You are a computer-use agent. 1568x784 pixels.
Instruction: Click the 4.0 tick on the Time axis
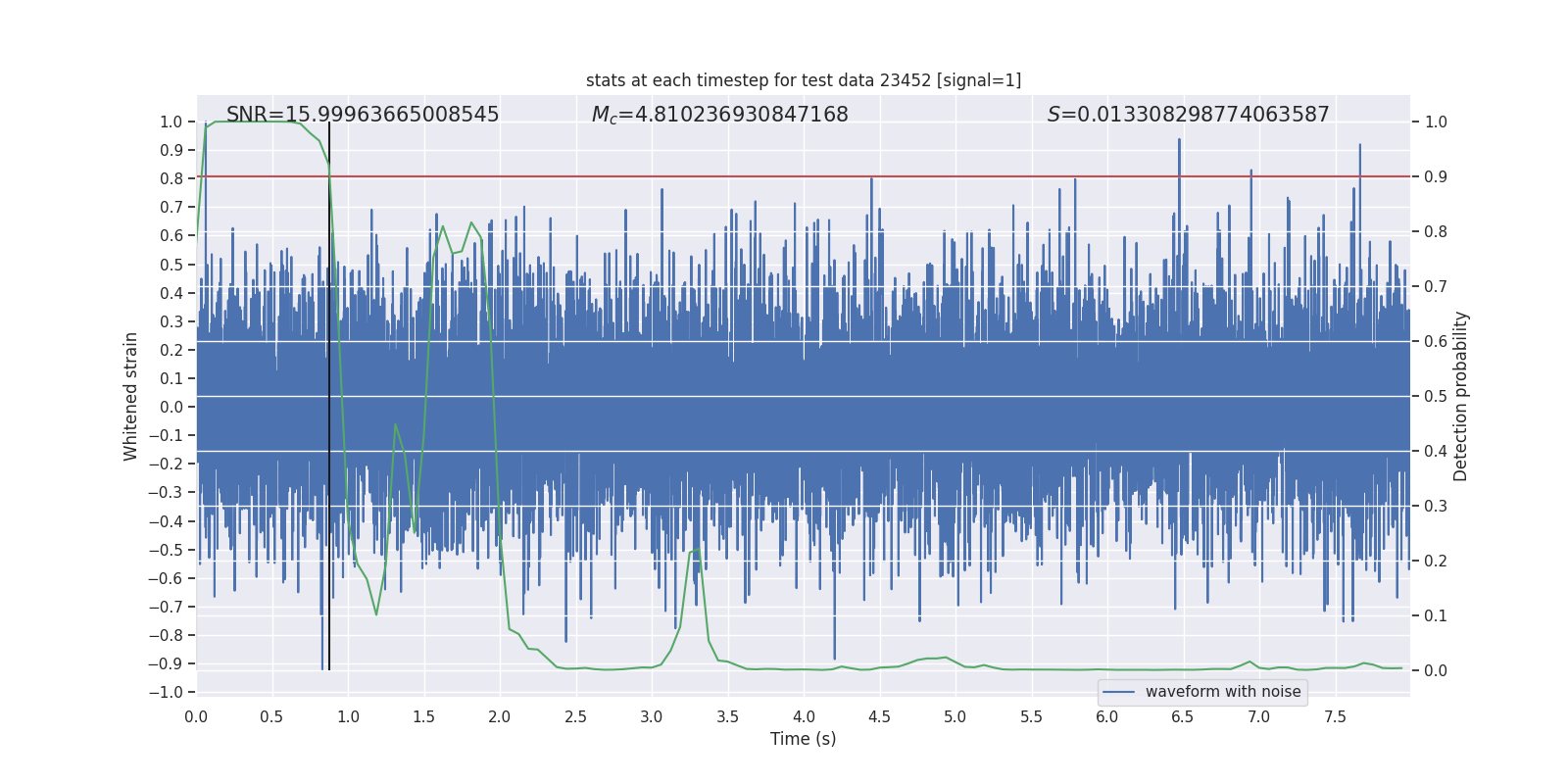pos(804,716)
